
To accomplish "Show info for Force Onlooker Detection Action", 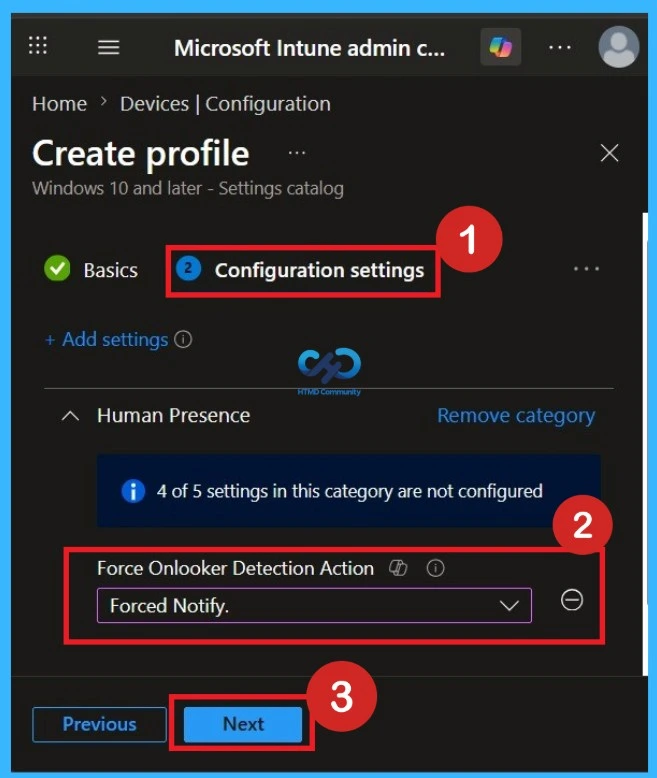I will (x=435, y=568).
